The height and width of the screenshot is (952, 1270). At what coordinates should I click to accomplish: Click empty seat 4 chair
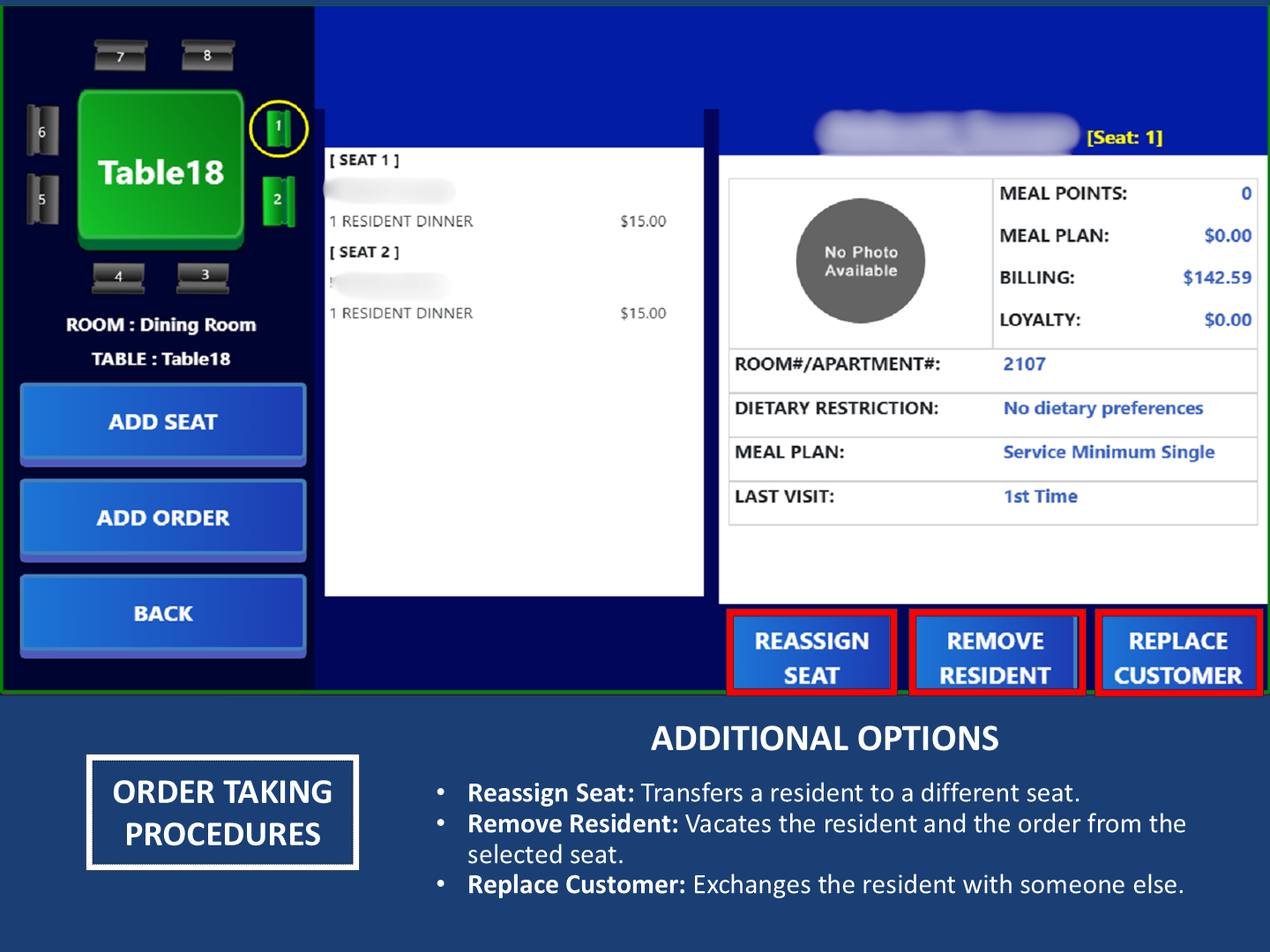pyautogui.click(x=119, y=278)
